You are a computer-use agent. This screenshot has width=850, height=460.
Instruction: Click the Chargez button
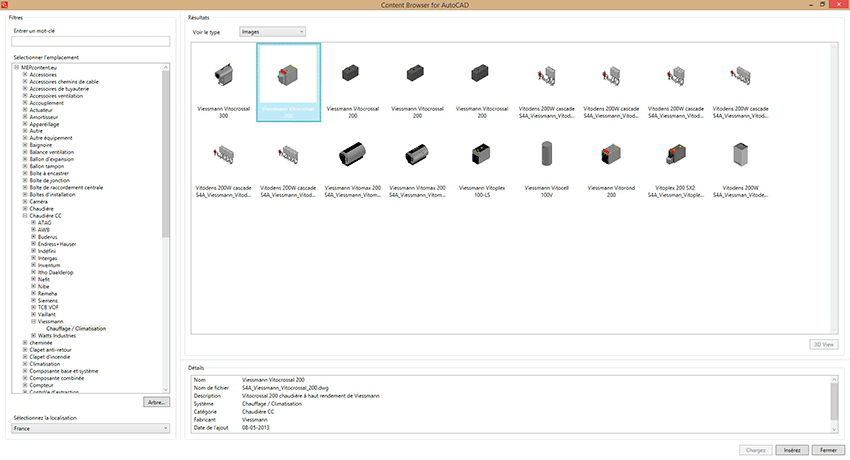click(x=756, y=450)
